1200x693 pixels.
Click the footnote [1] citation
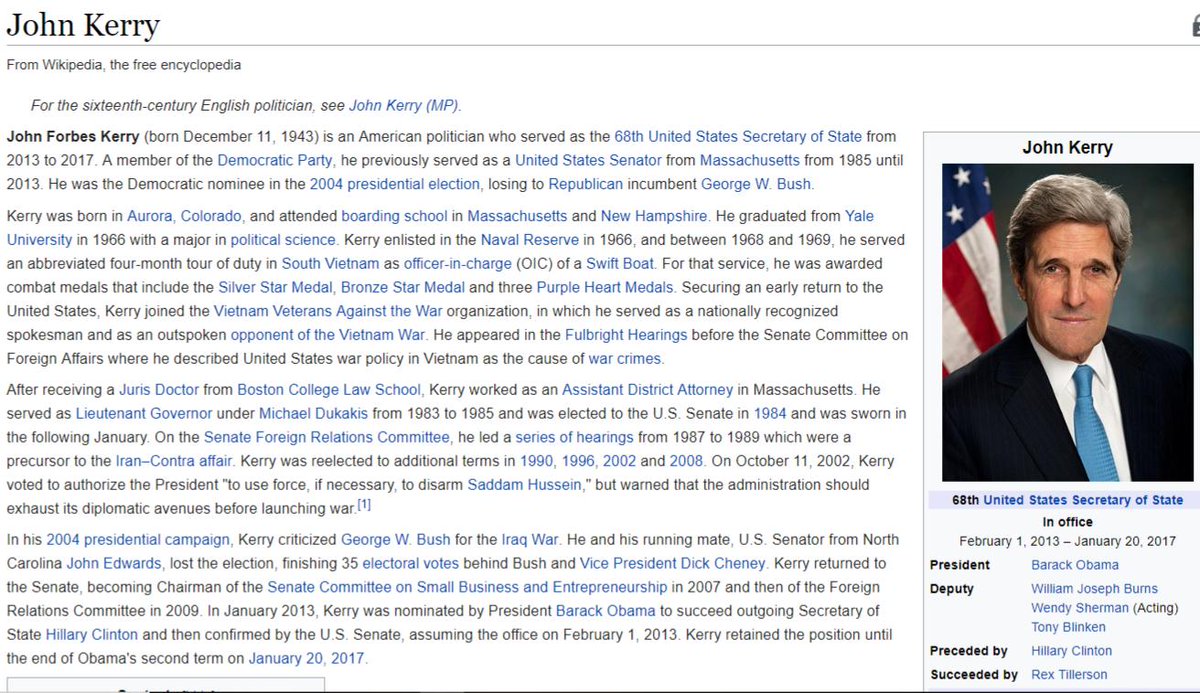[364, 505]
